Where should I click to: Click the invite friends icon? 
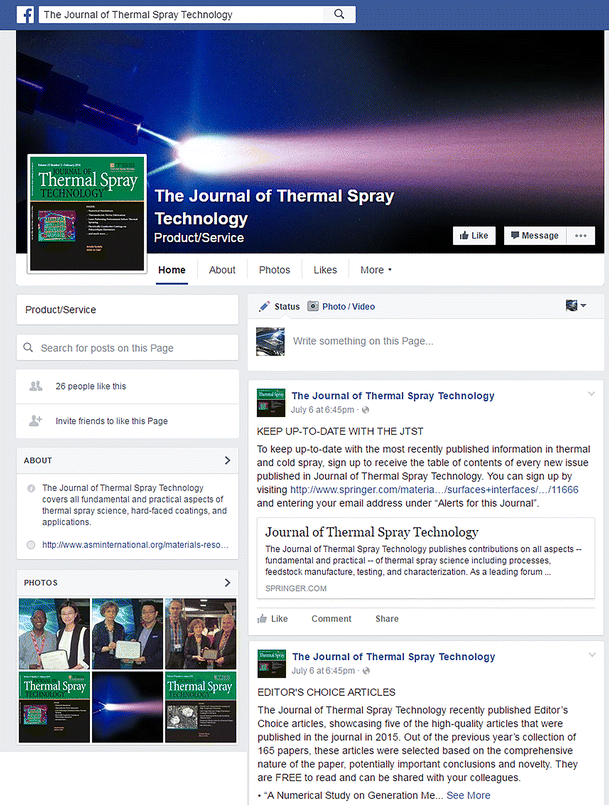tap(35, 420)
